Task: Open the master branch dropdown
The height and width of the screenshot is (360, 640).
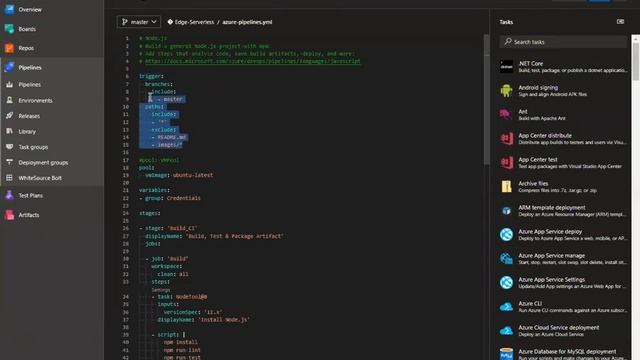Action: 139,22
